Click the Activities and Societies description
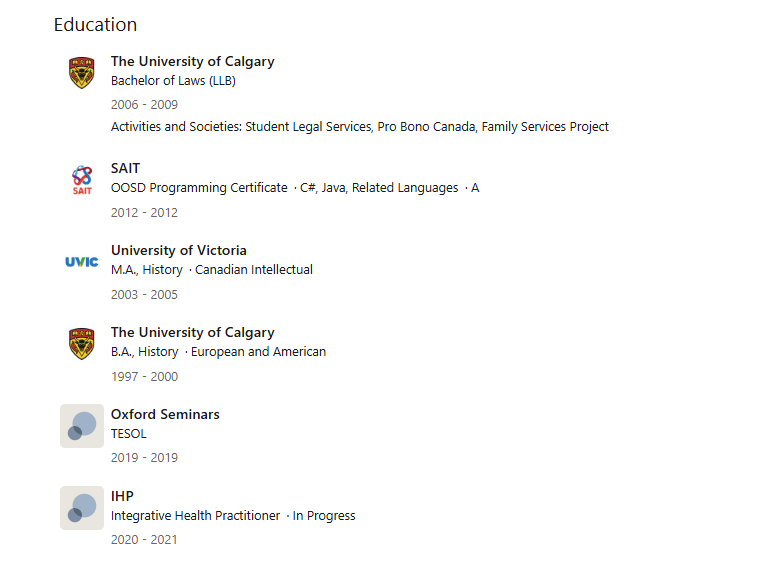Image resolution: width=775 pixels, height=575 pixels. click(359, 127)
